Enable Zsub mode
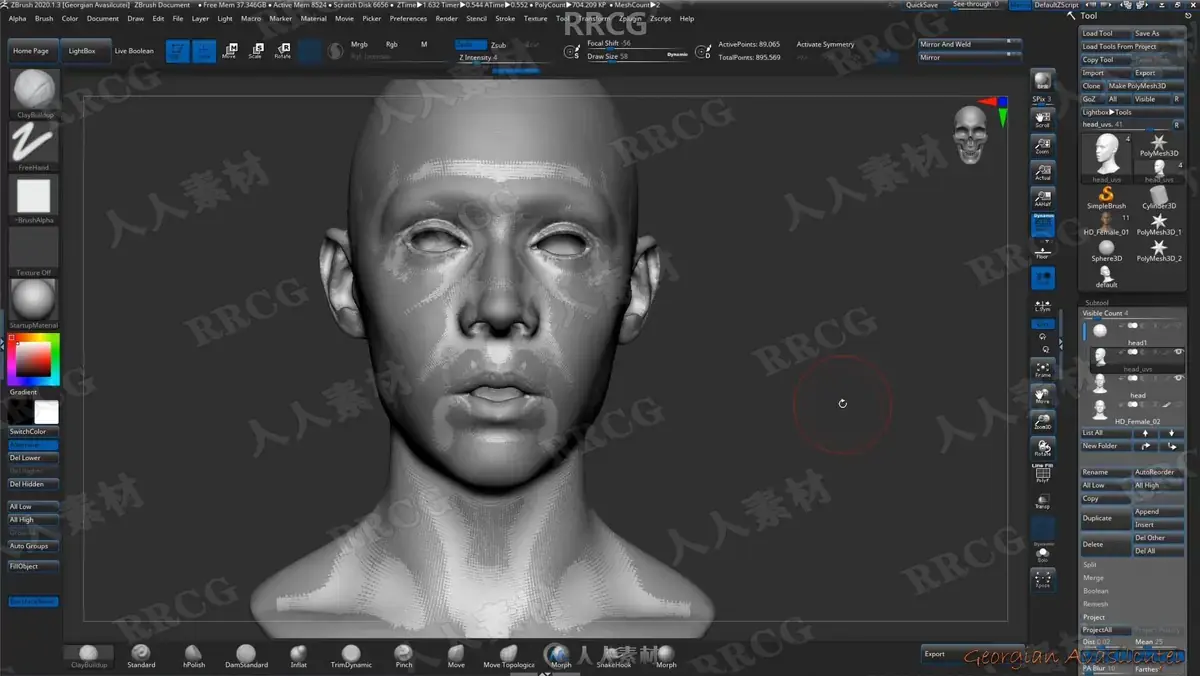 tap(498, 45)
